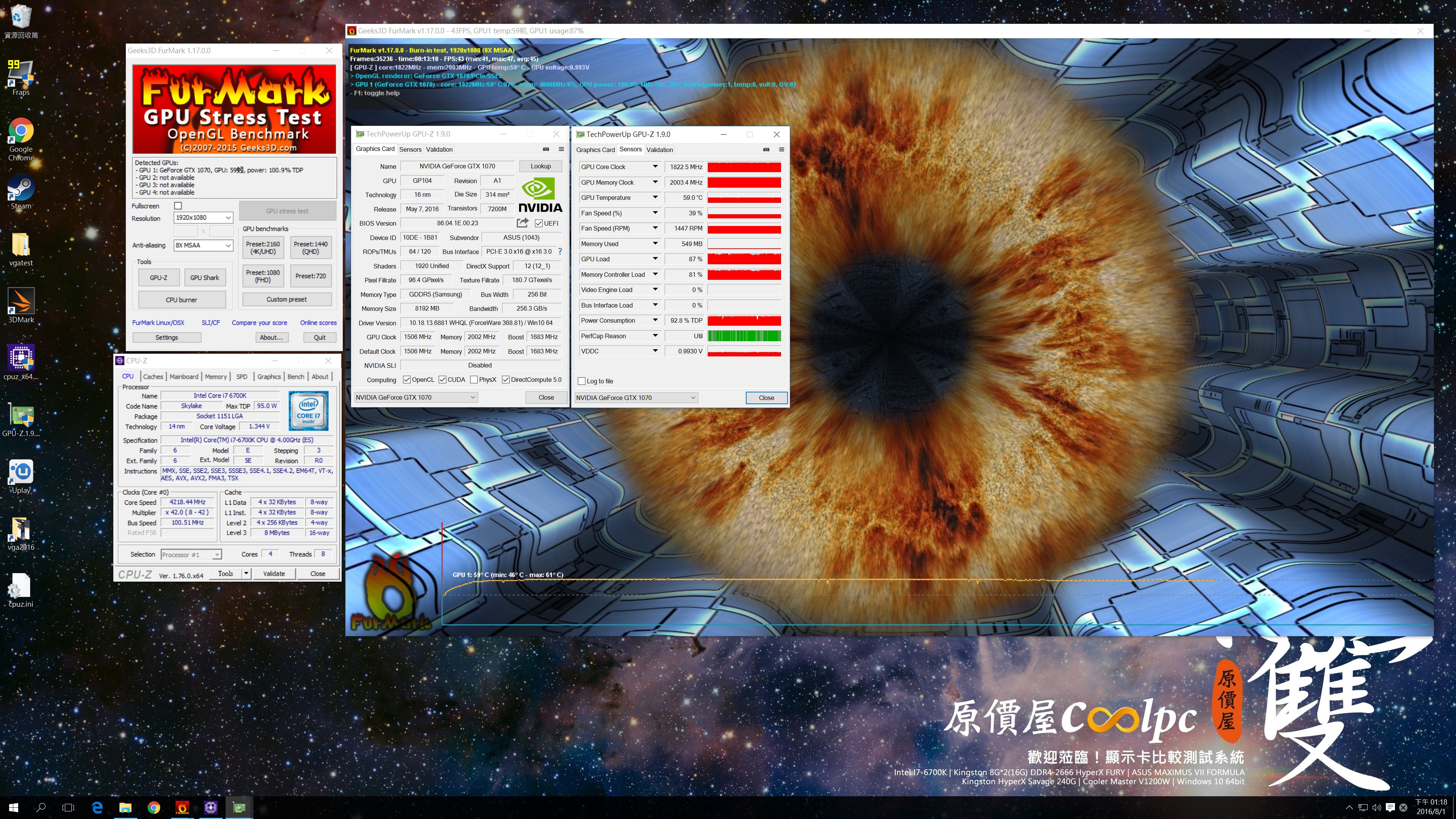Viewport: 1456px width, 819px height.
Task: Switch to FurMark via its taskbar icon
Action: (182, 807)
